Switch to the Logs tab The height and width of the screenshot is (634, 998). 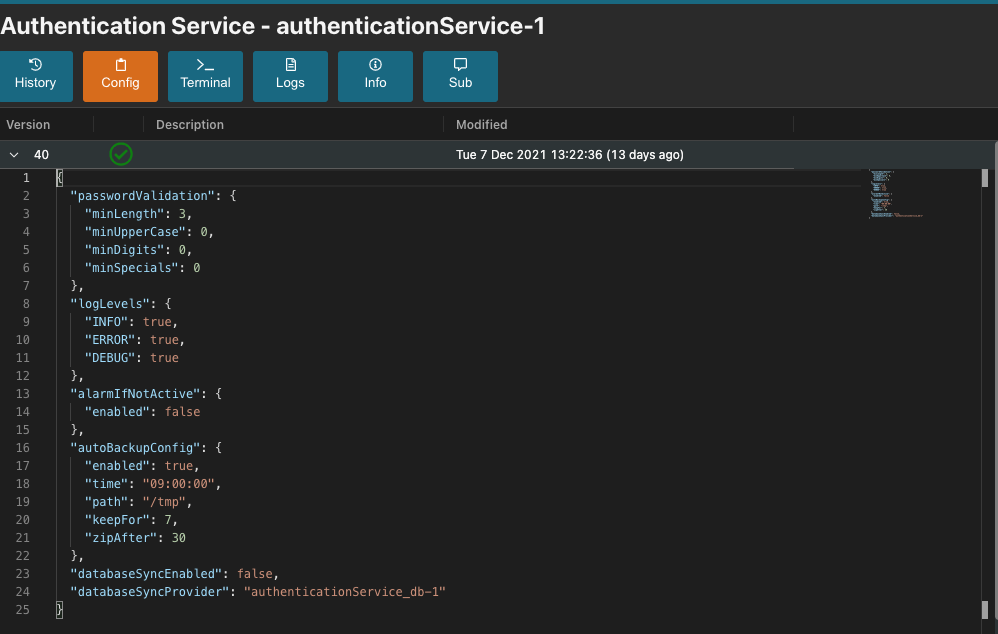(x=290, y=76)
